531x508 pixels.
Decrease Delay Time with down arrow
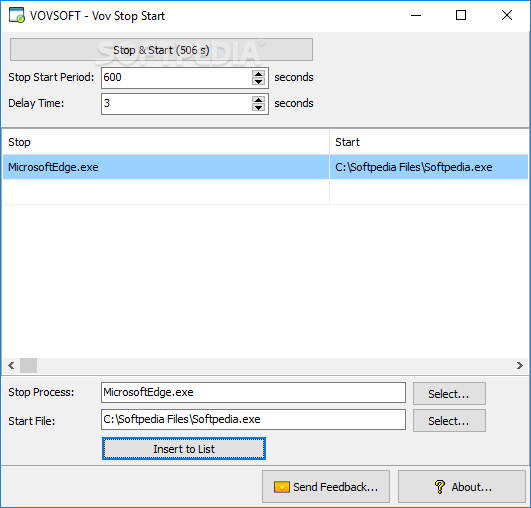(259, 108)
